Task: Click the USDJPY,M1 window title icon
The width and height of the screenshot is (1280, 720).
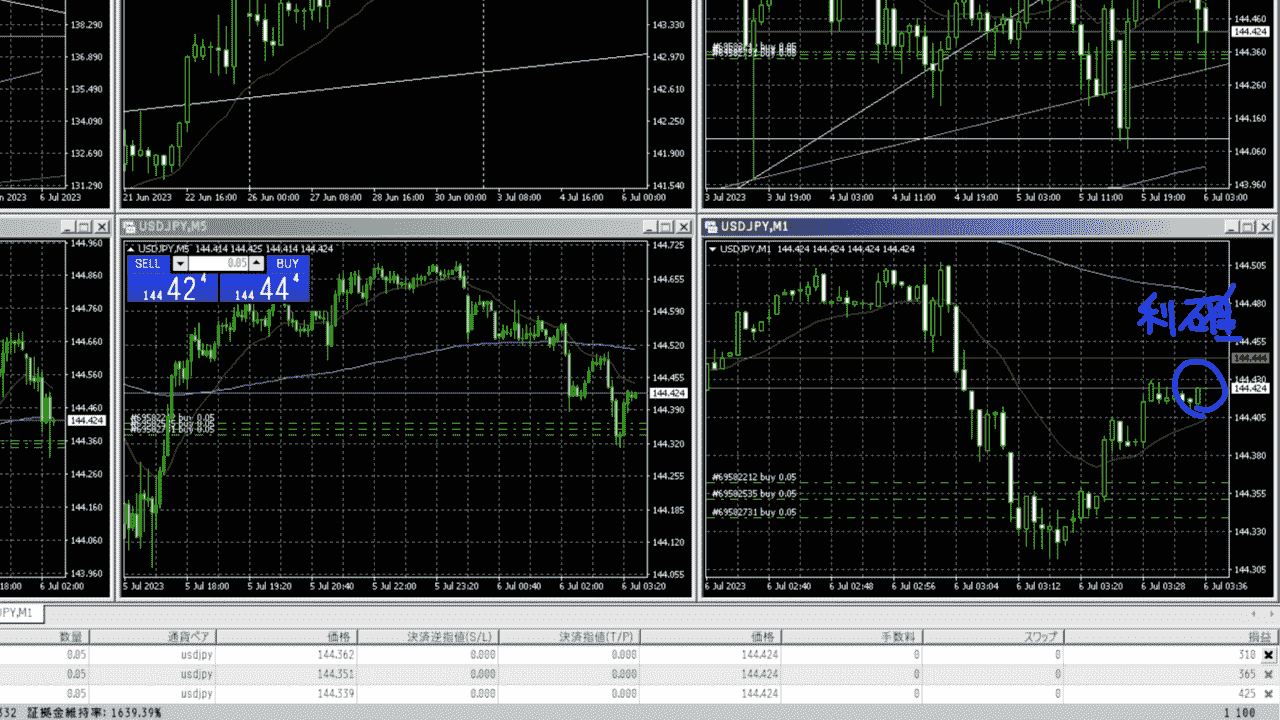Action: pos(712,226)
